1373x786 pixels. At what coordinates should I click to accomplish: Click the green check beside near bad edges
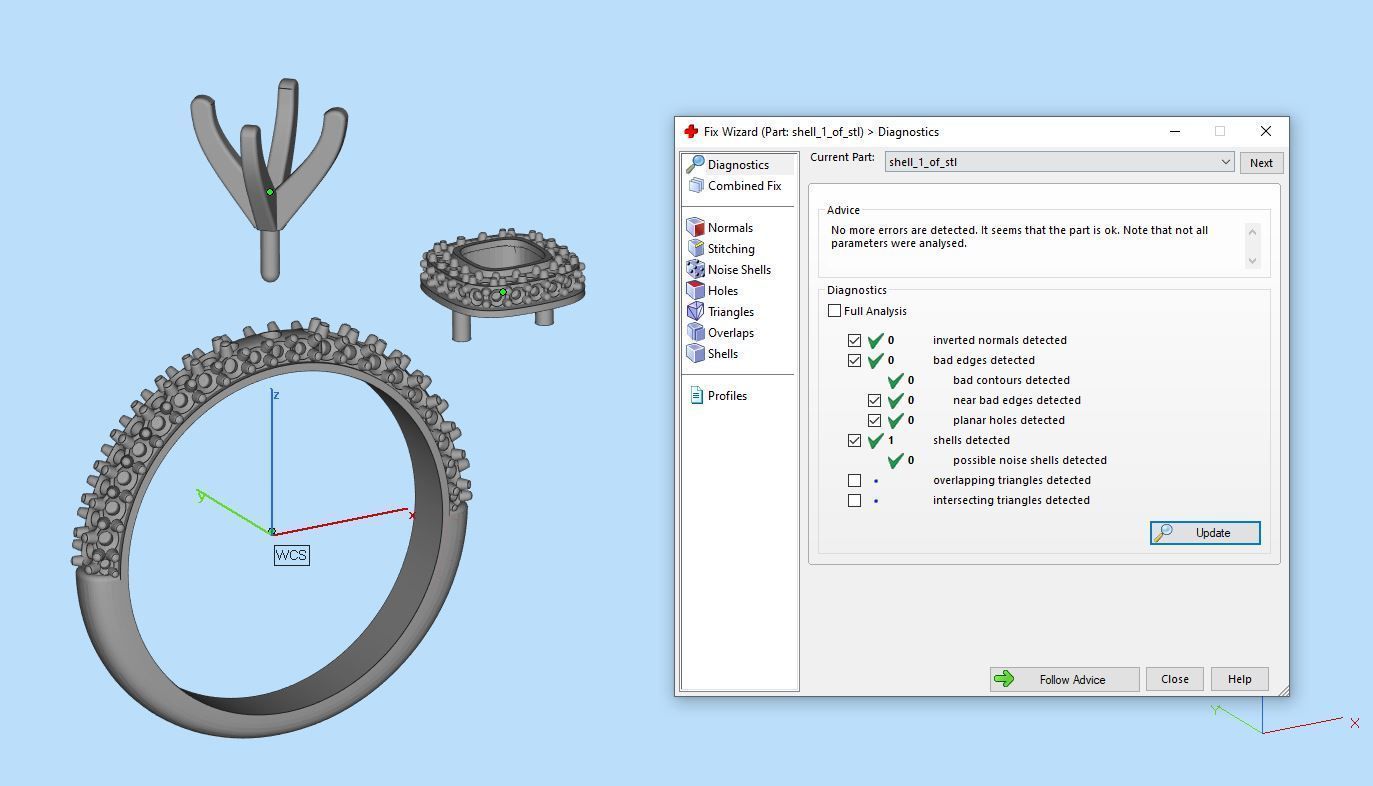[896, 400]
